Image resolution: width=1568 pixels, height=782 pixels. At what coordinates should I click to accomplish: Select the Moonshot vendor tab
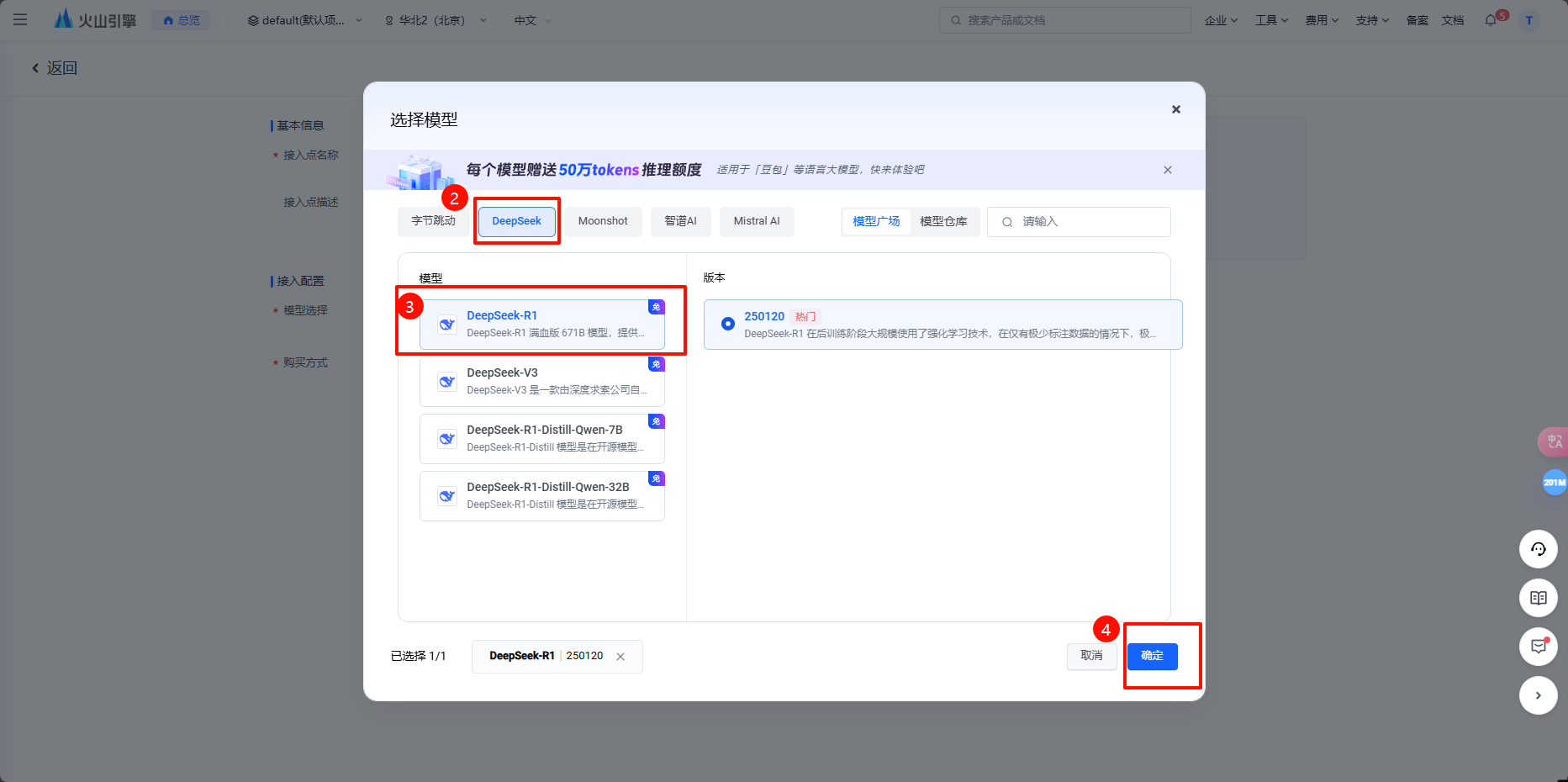click(603, 221)
